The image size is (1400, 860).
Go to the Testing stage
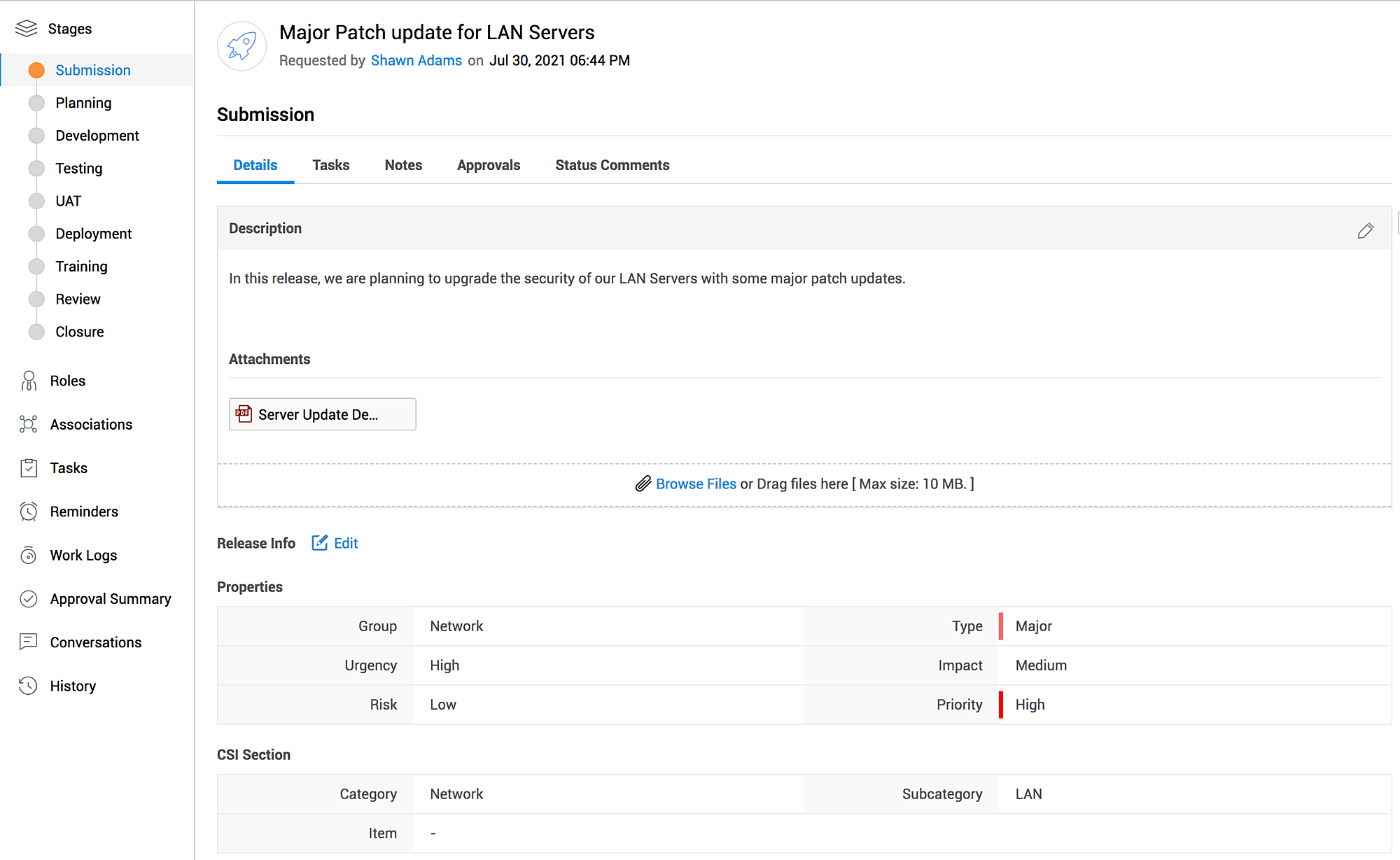(79, 168)
